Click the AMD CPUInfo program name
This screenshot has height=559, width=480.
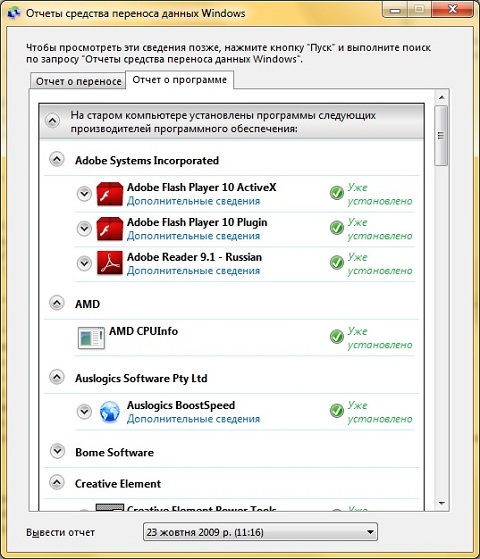(143, 331)
